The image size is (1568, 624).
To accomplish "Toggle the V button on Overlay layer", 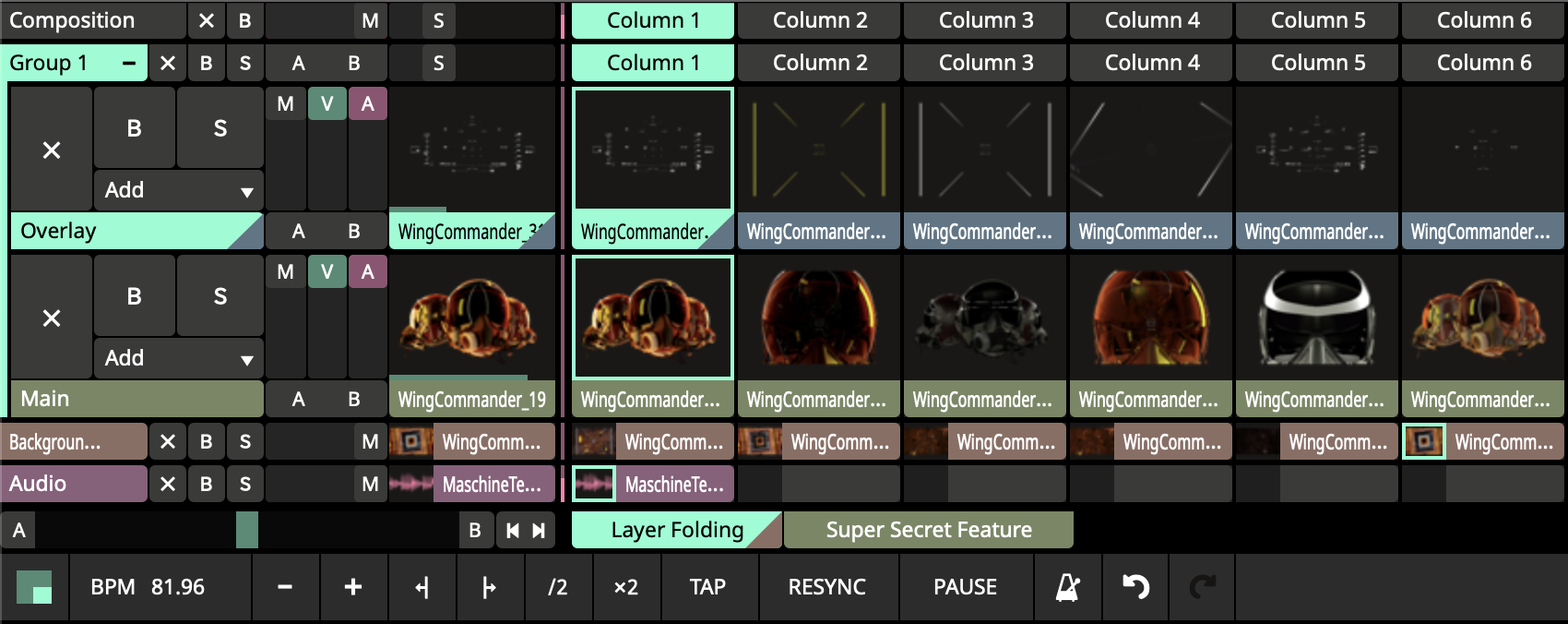I will (x=327, y=104).
